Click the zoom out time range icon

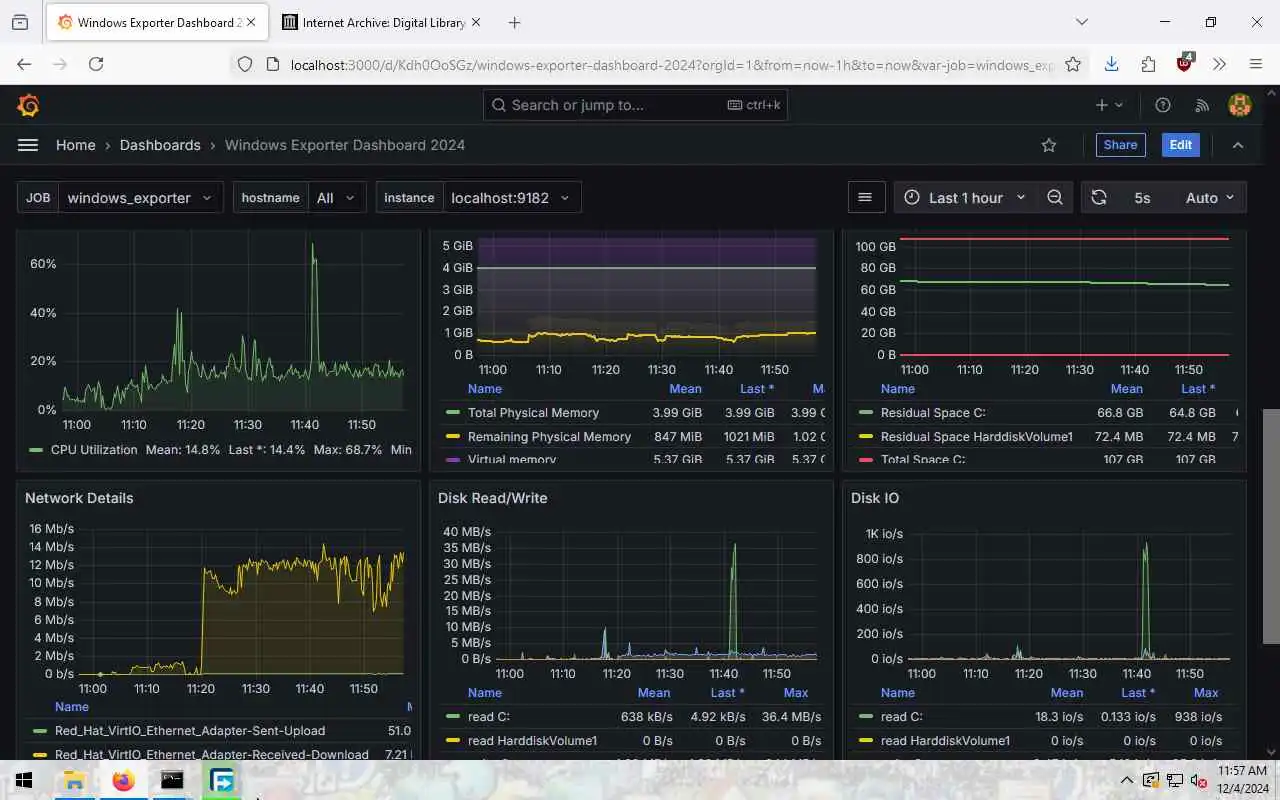coord(1055,198)
